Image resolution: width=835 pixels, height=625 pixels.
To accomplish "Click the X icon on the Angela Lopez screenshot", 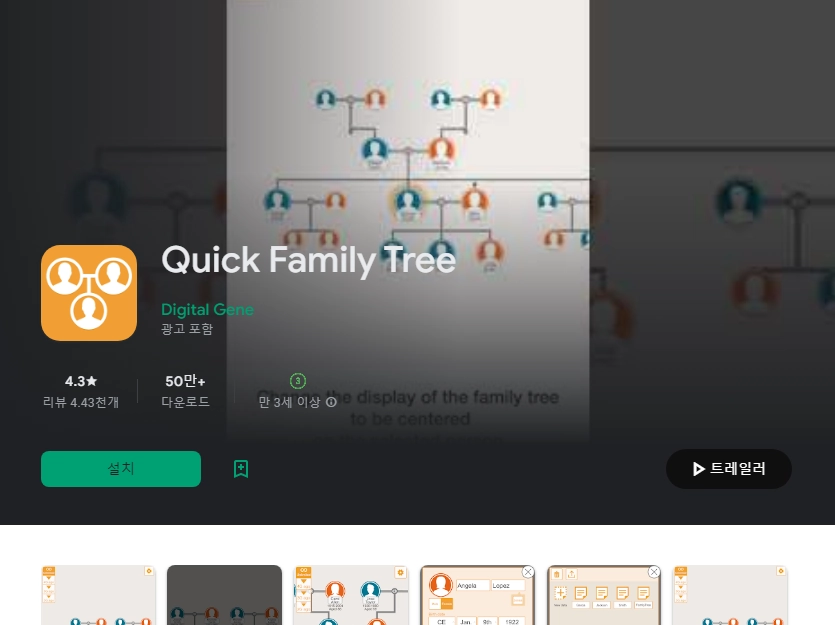I will pos(528,572).
